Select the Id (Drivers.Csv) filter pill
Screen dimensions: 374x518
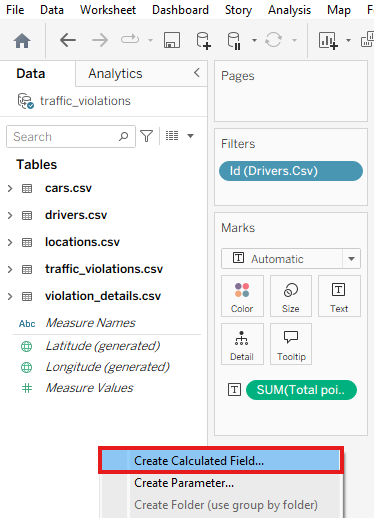click(291, 171)
